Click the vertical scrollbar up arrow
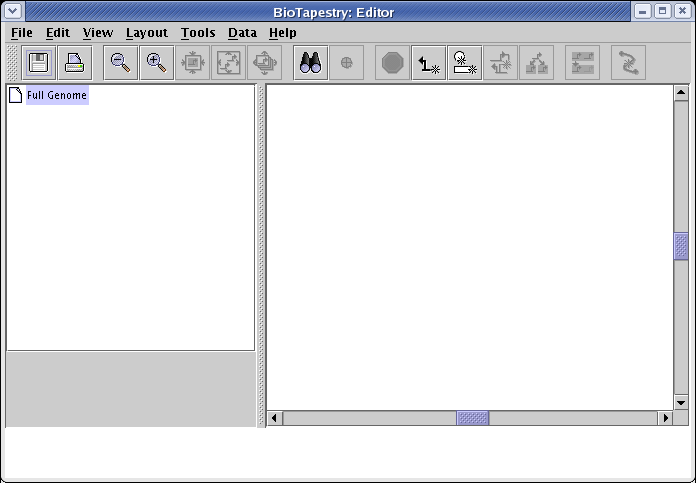Image resolution: width=696 pixels, height=483 pixels. [681, 93]
